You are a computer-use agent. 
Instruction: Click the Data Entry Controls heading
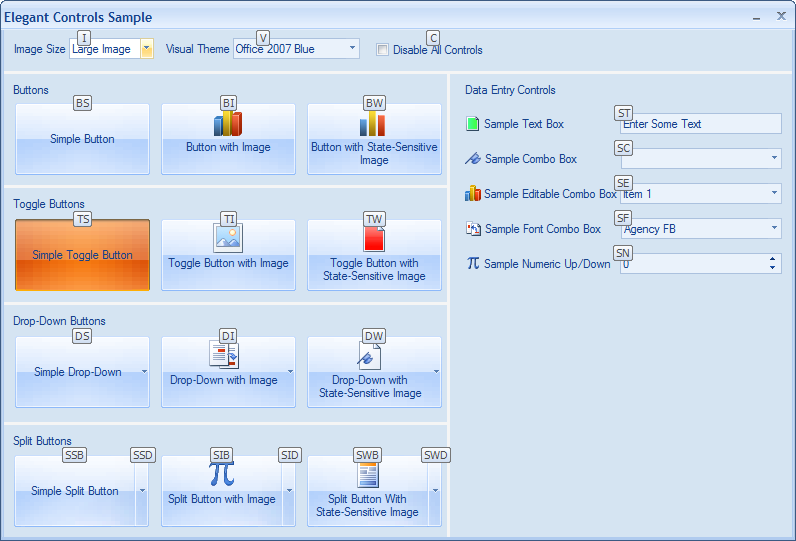pos(510,90)
